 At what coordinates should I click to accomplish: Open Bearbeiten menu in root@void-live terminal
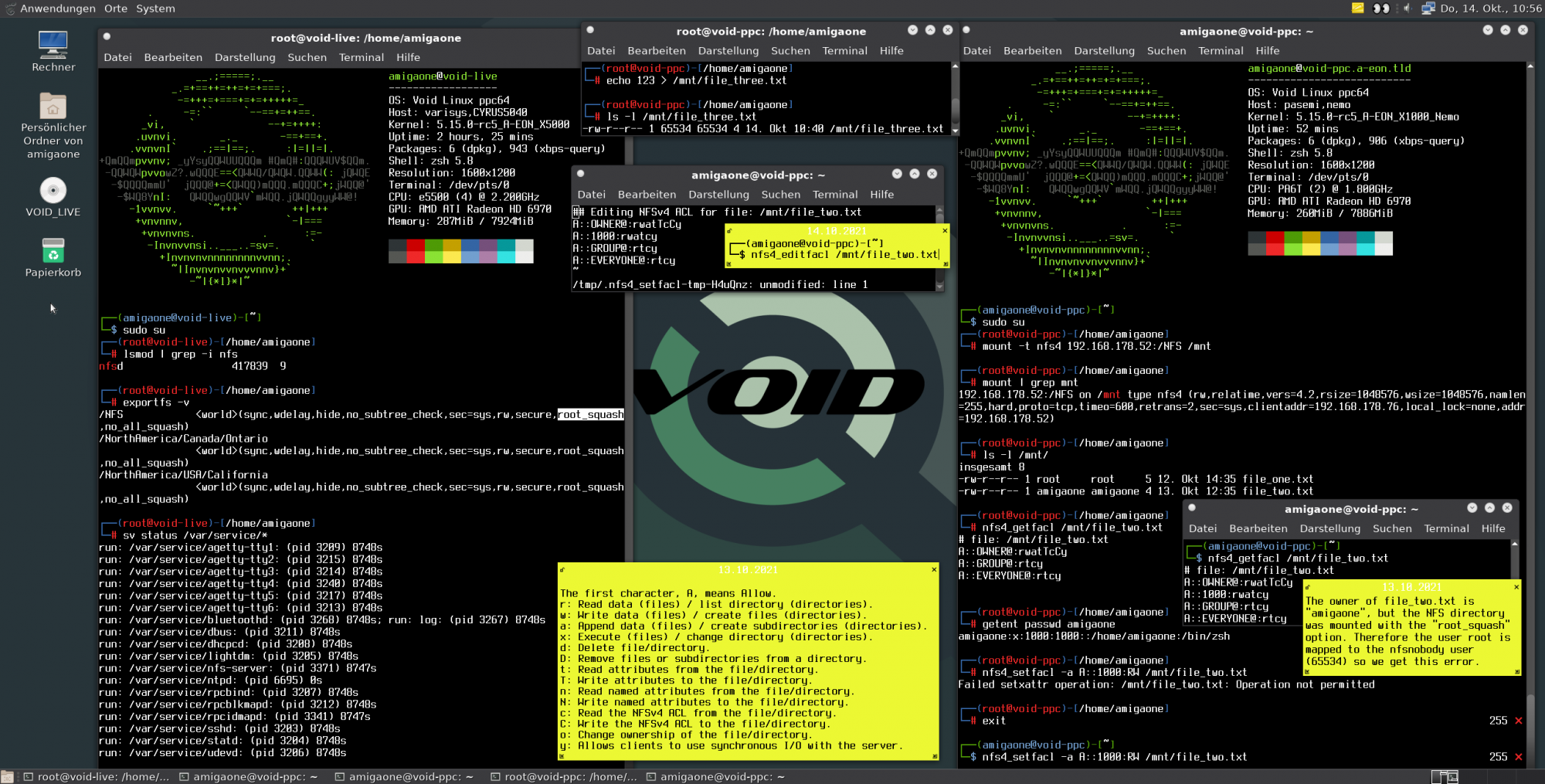point(173,57)
